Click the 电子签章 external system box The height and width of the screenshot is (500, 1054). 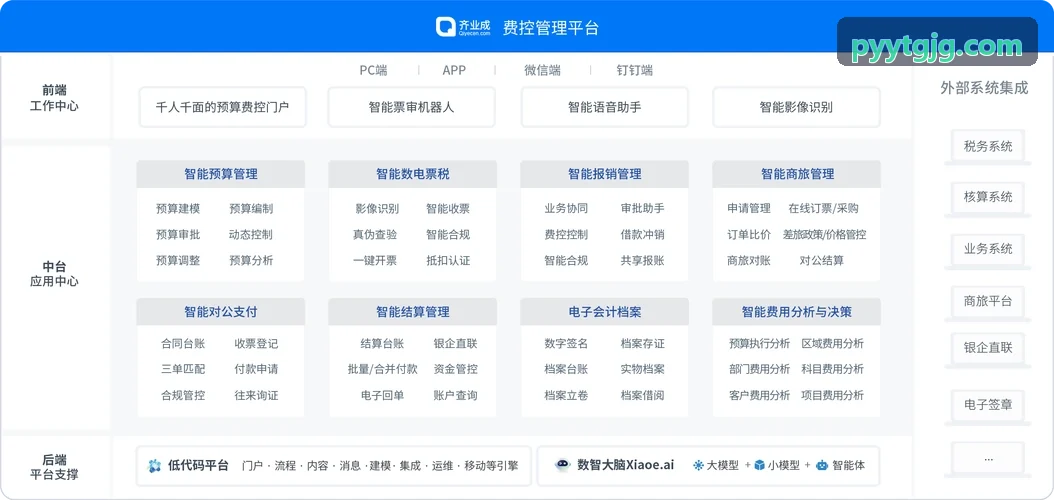tap(987, 405)
